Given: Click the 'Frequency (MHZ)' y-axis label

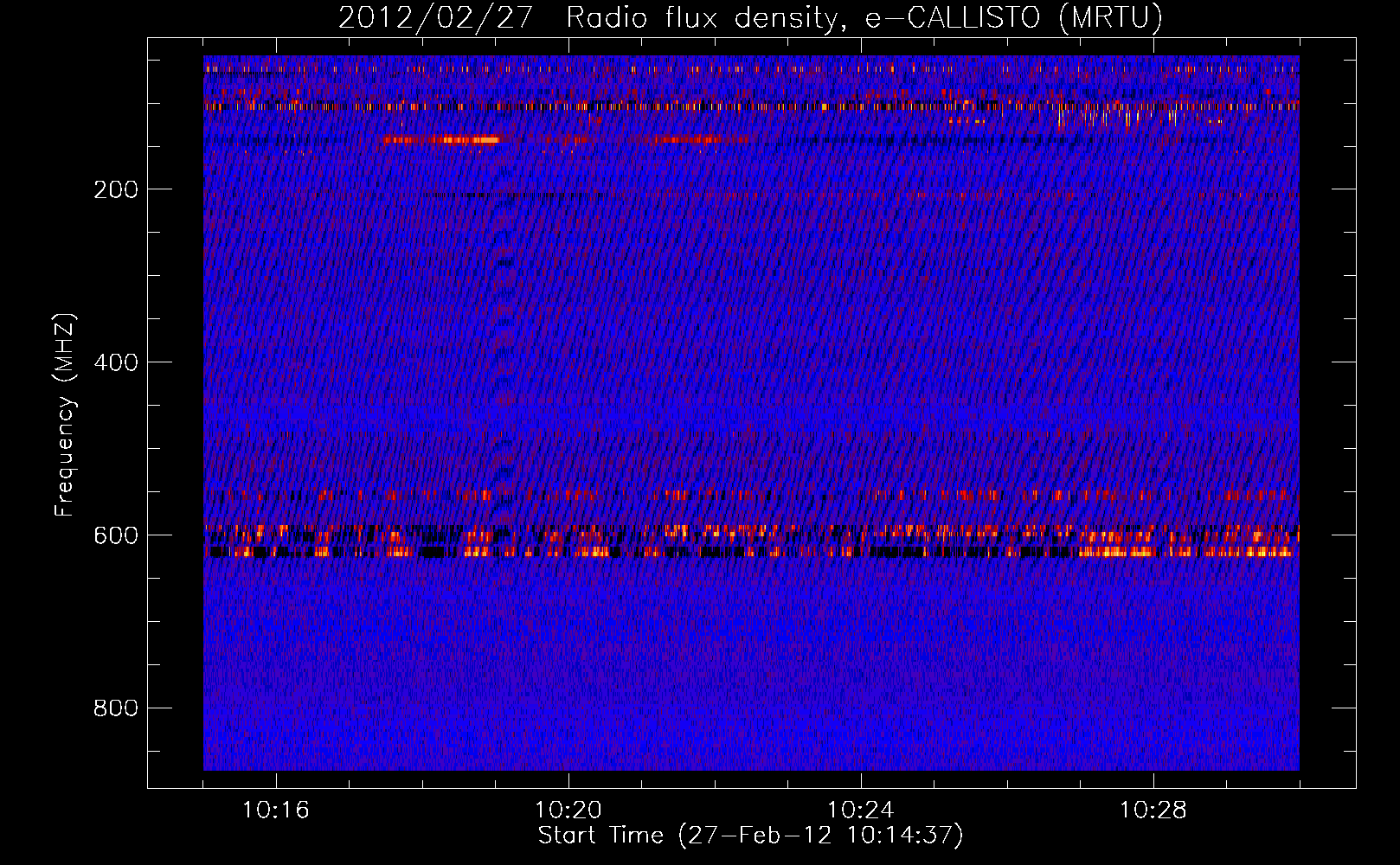Looking at the screenshot, I should pos(64,414).
